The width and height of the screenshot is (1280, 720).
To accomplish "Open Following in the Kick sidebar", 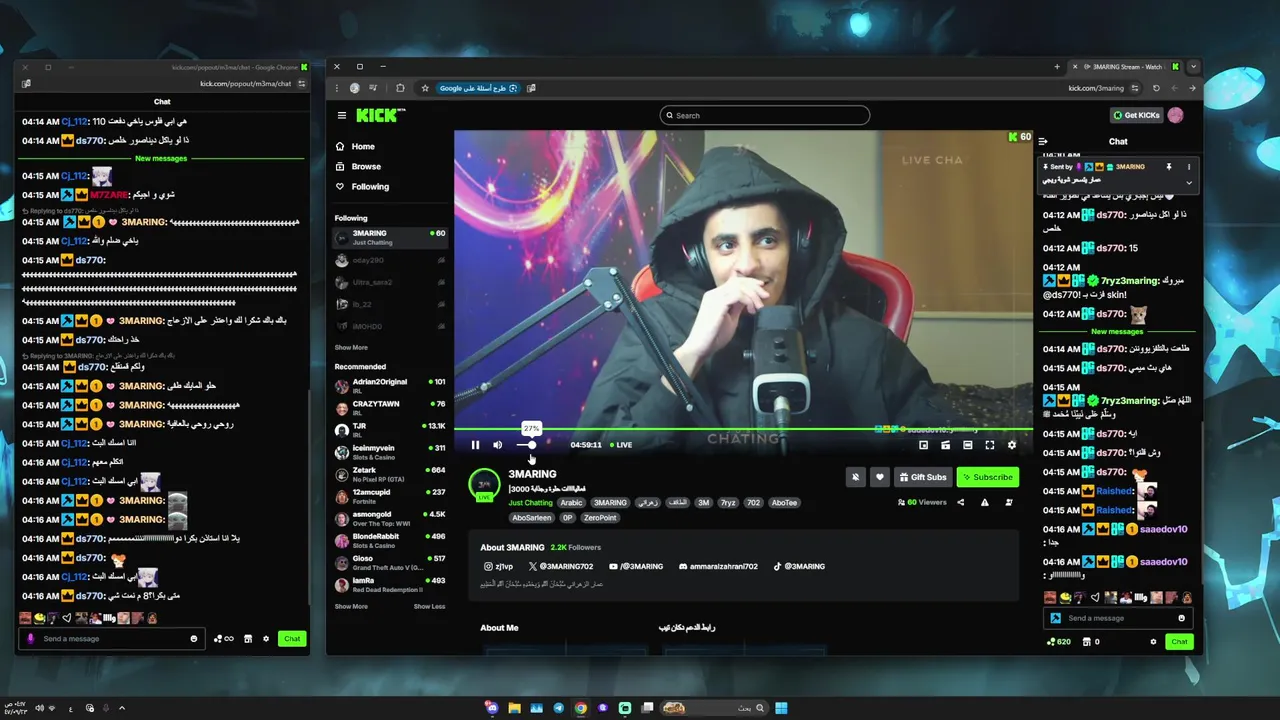I will tap(362, 187).
